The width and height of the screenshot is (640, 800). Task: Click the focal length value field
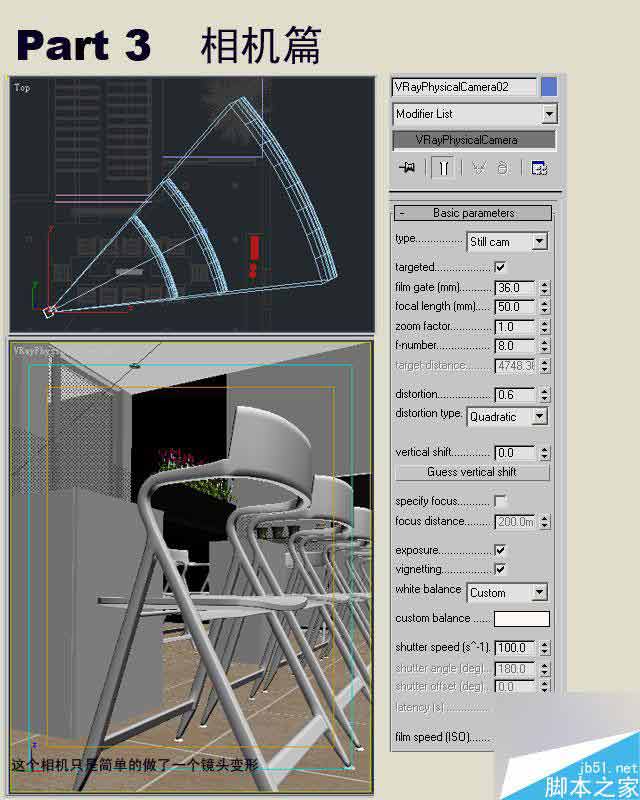pyautogui.click(x=515, y=307)
